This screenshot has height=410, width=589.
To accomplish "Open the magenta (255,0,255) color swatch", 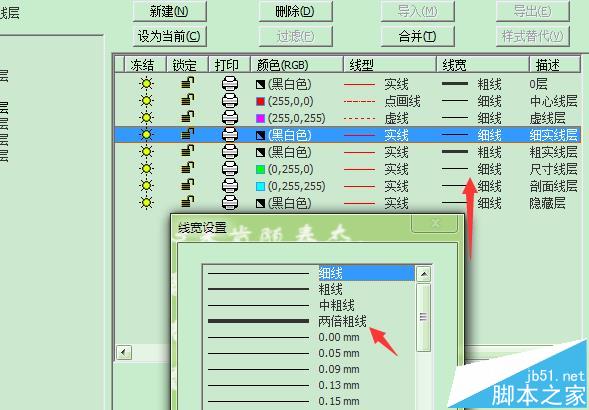I will pos(260,118).
